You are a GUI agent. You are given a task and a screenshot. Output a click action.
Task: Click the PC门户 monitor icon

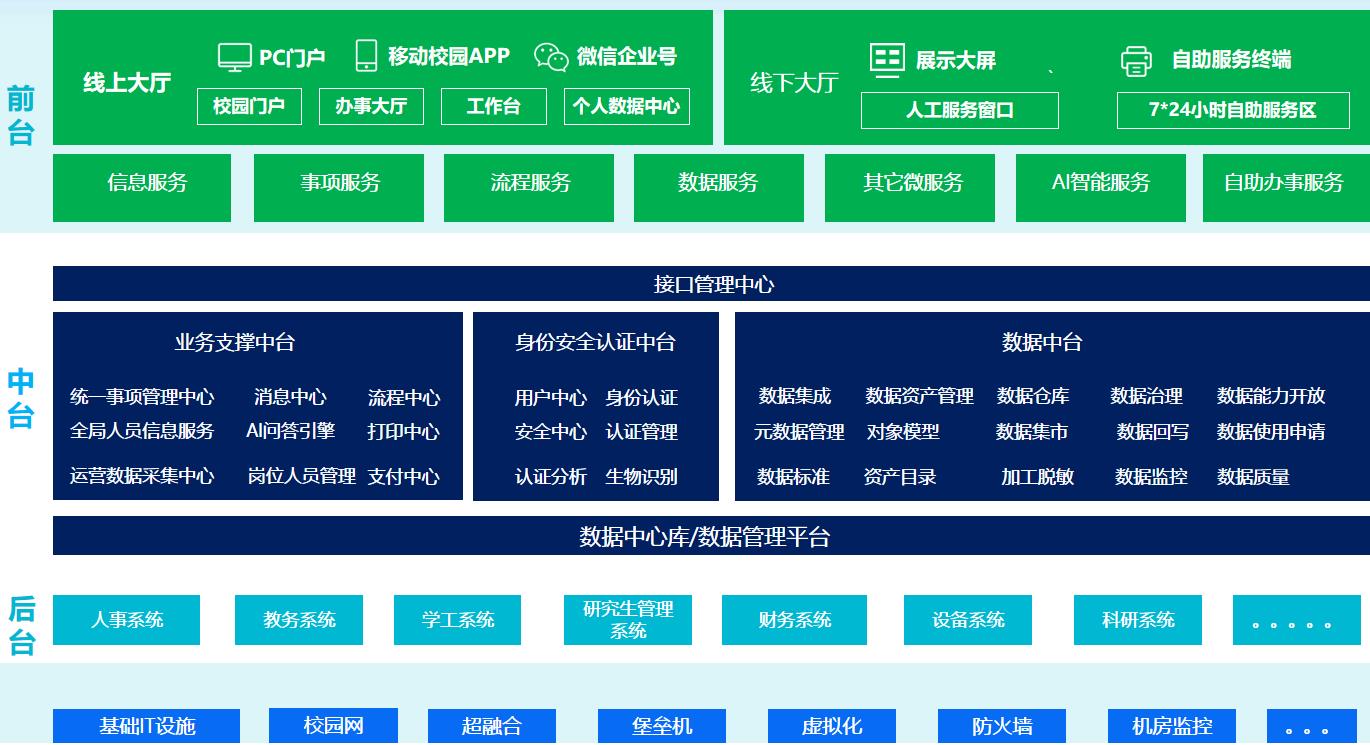pyautogui.click(x=234, y=57)
